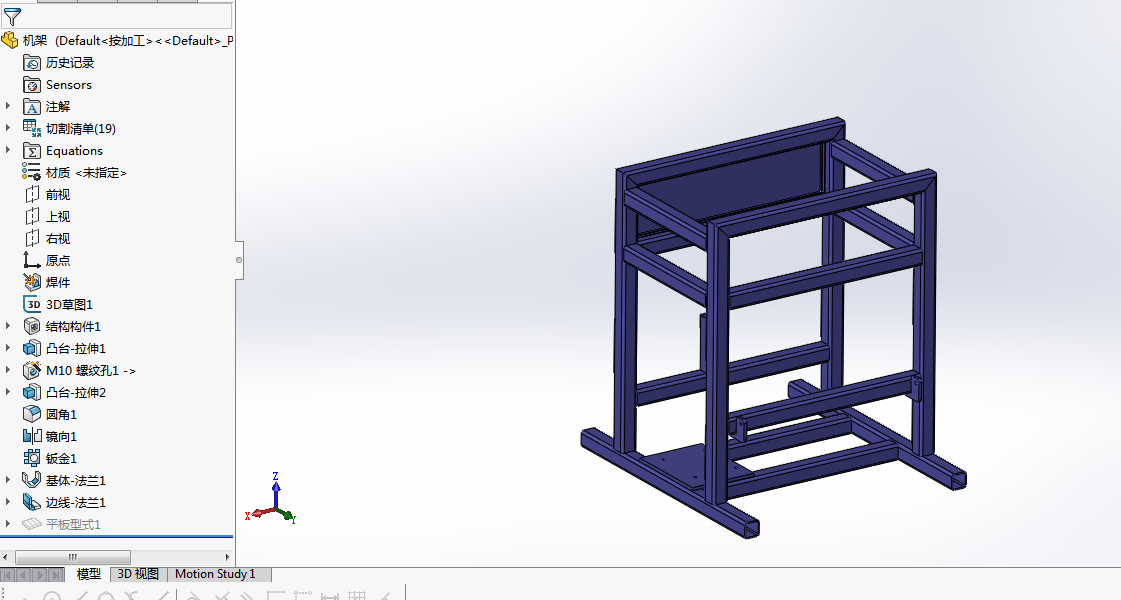This screenshot has width=1121, height=600.
Task: Click the 注解 annotations icon
Action: pos(31,107)
